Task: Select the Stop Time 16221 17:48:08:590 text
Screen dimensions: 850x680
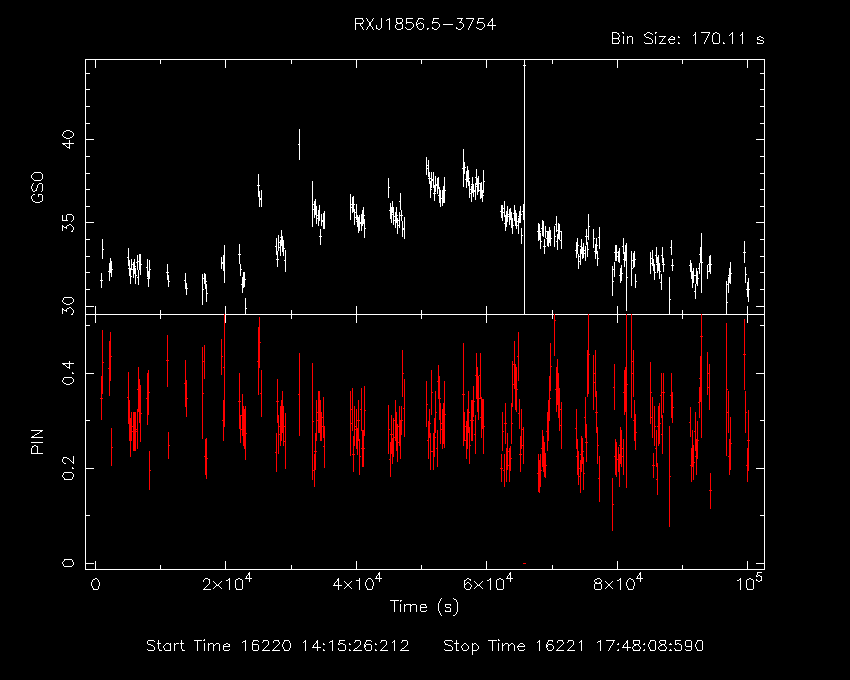Action: point(574,646)
